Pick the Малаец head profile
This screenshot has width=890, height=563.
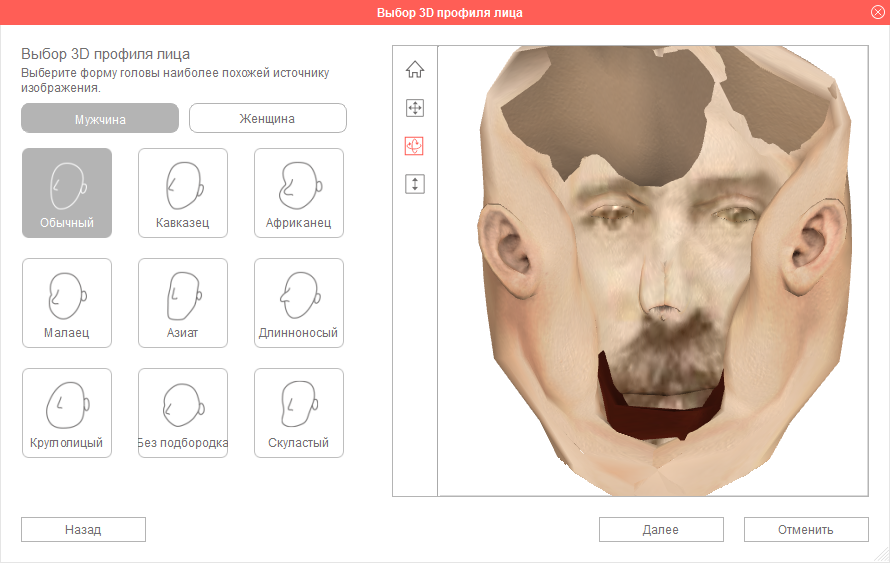tap(67, 303)
